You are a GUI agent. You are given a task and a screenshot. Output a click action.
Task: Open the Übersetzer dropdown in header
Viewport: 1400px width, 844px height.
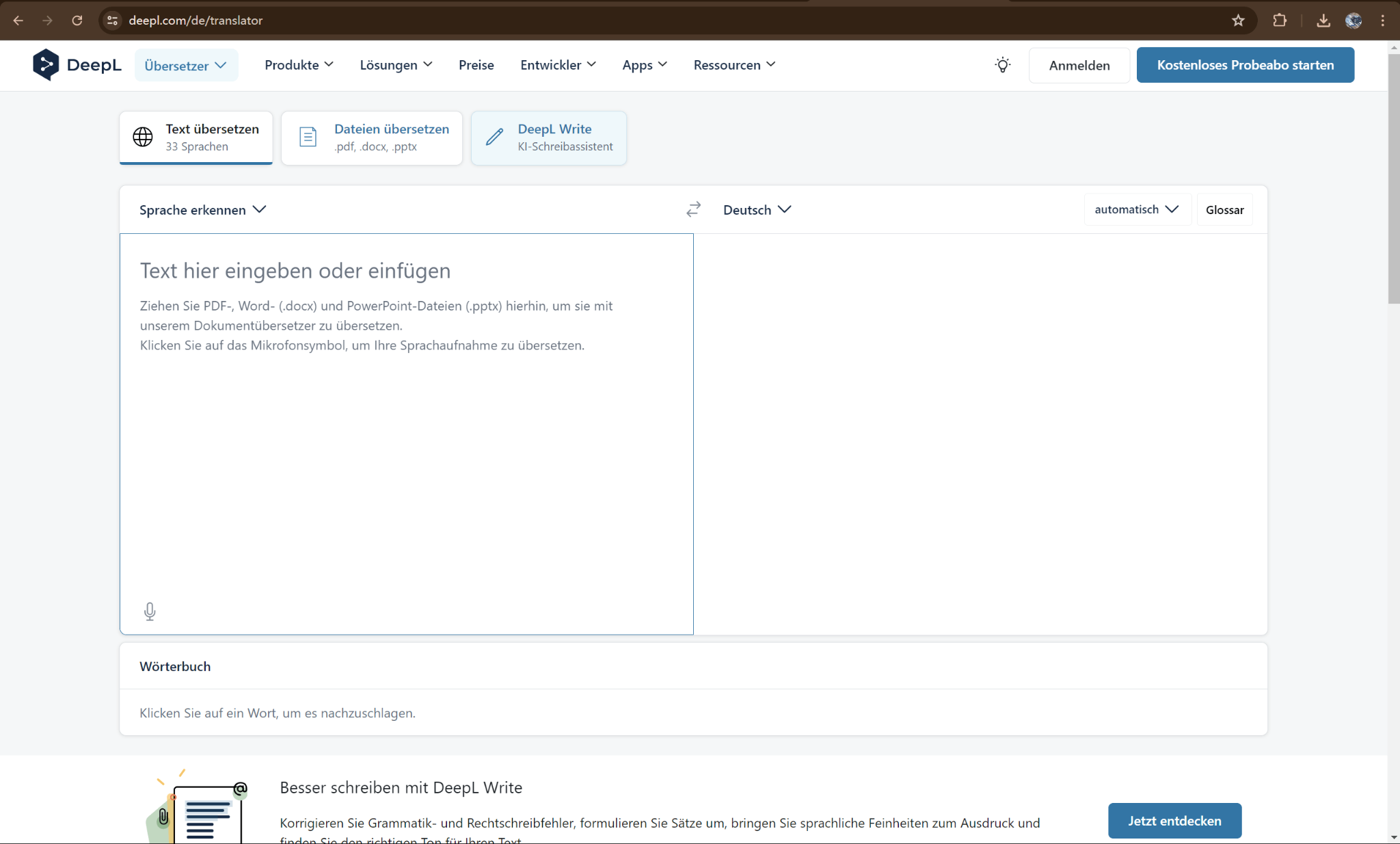click(185, 66)
